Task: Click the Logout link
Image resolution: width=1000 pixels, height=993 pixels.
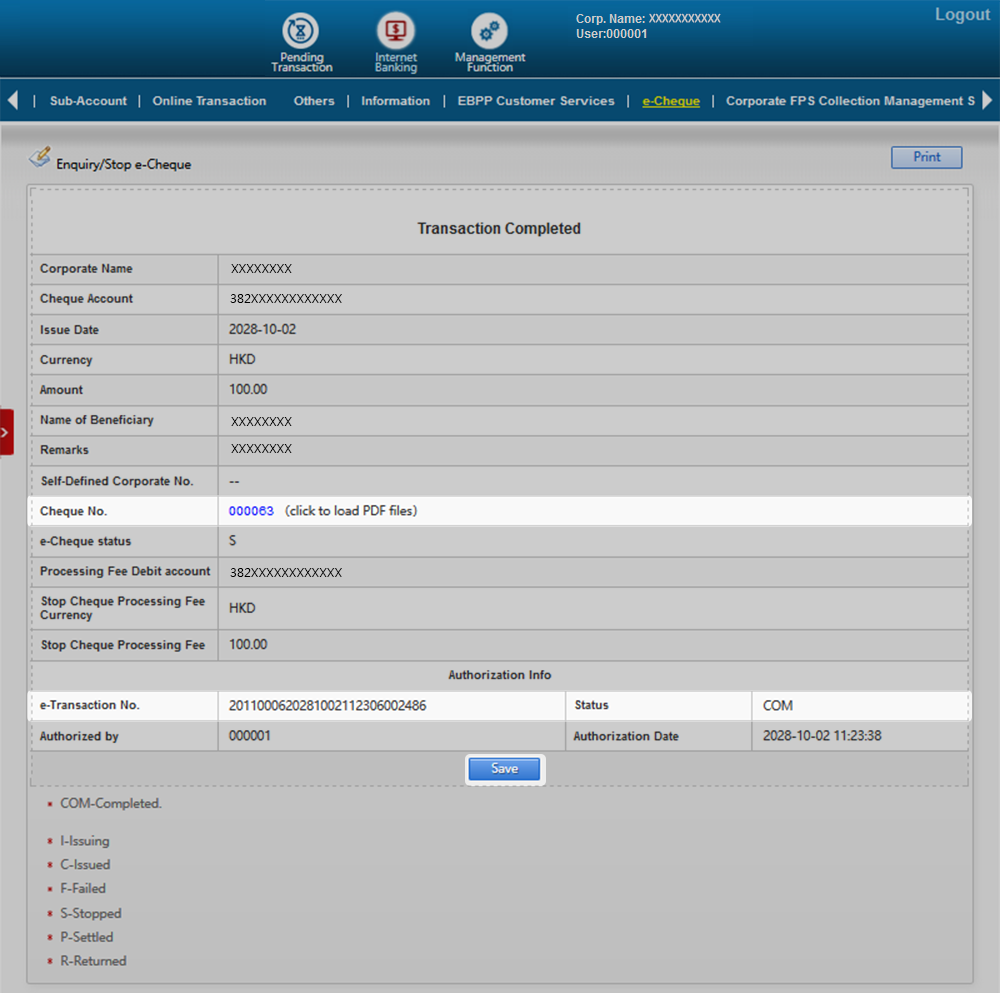Action: tap(962, 15)
